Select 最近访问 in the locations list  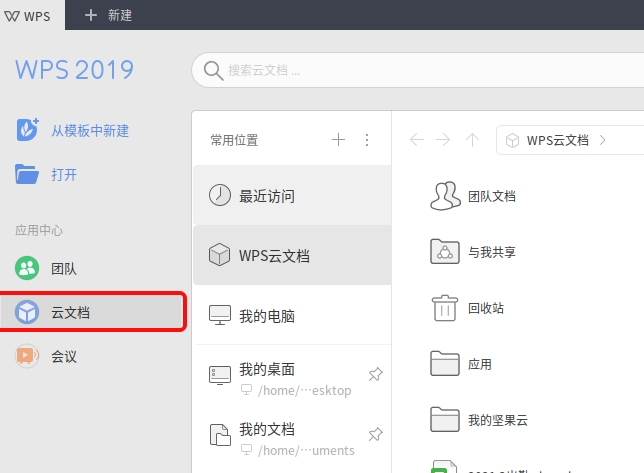292,195
